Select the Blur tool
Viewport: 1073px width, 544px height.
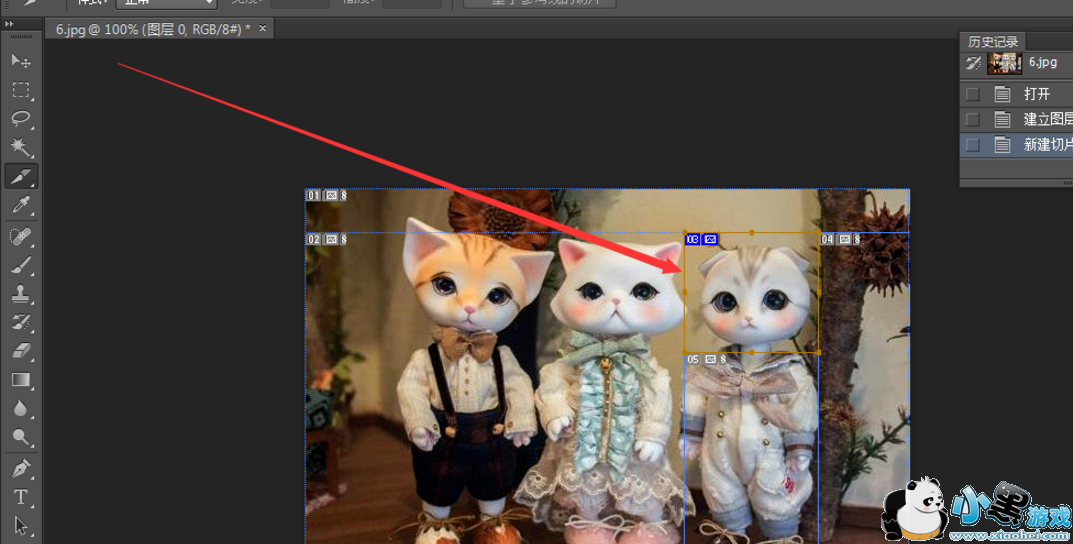click(x=21, y=409)
